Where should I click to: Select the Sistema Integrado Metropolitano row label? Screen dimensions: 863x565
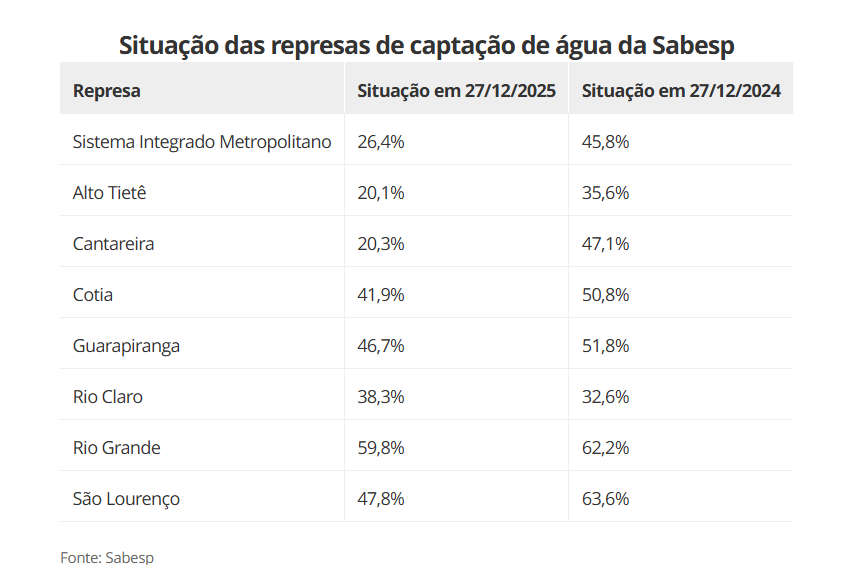pyautogui.click(x=201, y=142)
